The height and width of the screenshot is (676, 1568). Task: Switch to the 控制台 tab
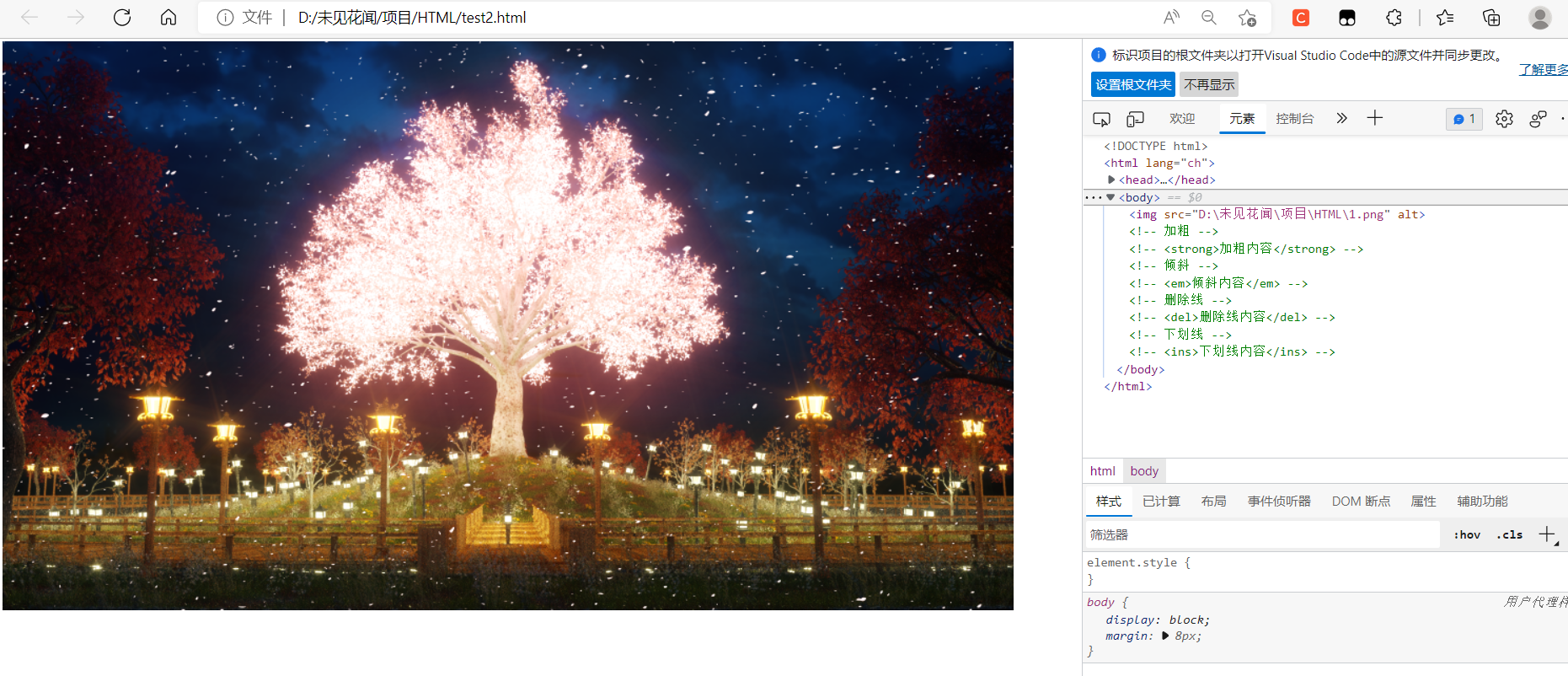1294,119
